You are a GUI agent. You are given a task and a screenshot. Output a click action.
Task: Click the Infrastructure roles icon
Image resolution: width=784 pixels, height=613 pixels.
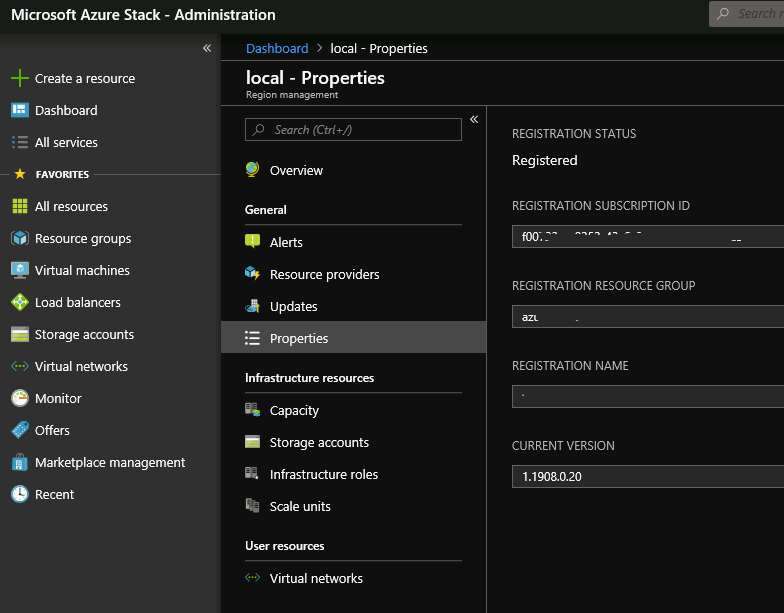click(252, 473)
